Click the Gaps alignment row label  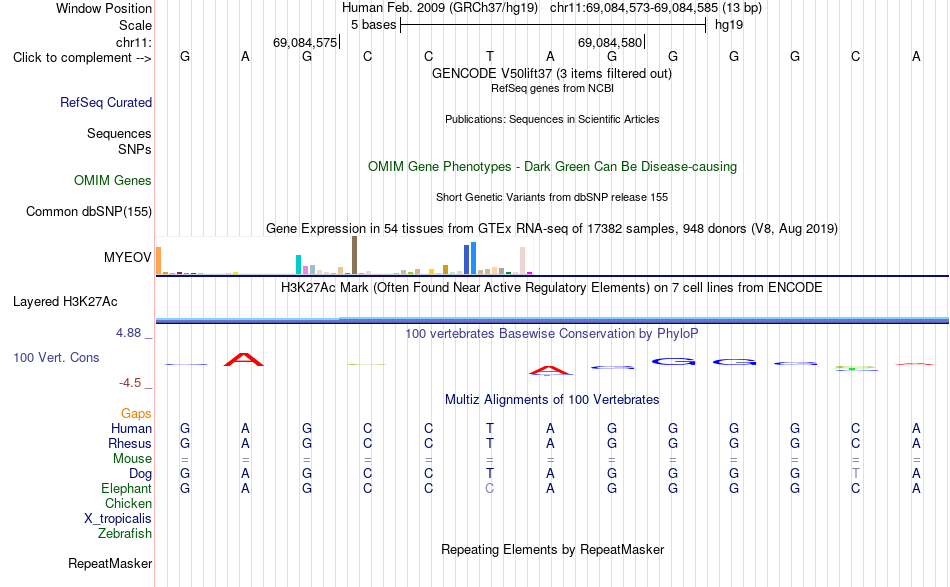click(136, 414)
